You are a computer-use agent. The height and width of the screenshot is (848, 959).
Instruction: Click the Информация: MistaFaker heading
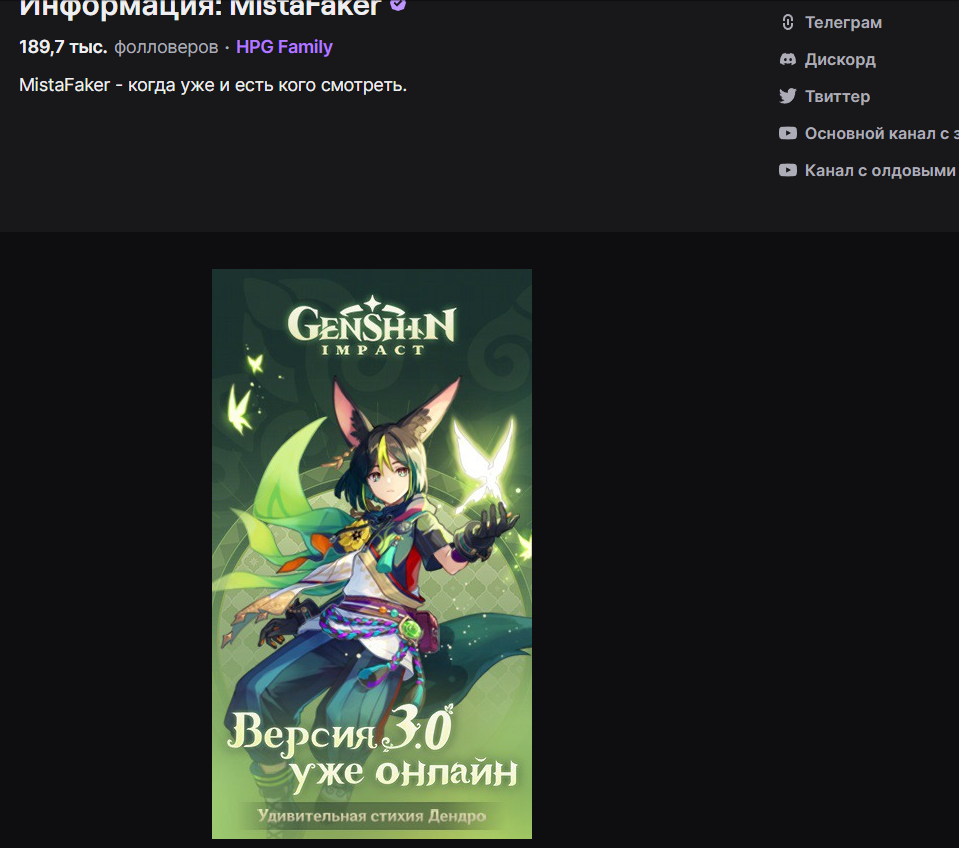pyautogui.click(x=200, y=8)
